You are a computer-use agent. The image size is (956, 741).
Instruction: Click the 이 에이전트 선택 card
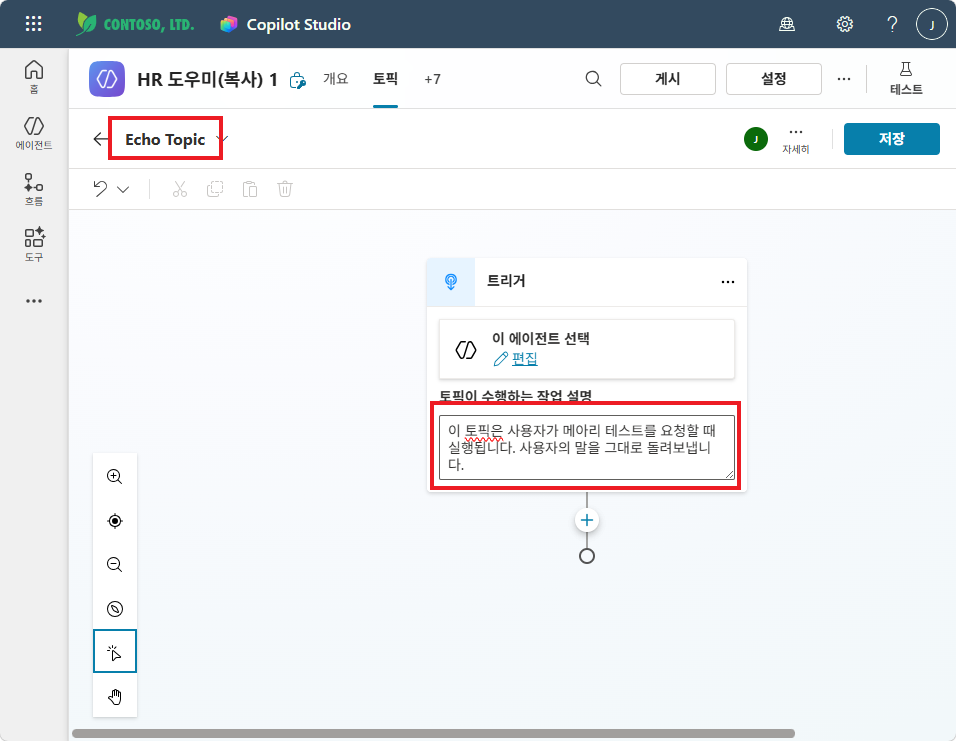pos(587,349)
